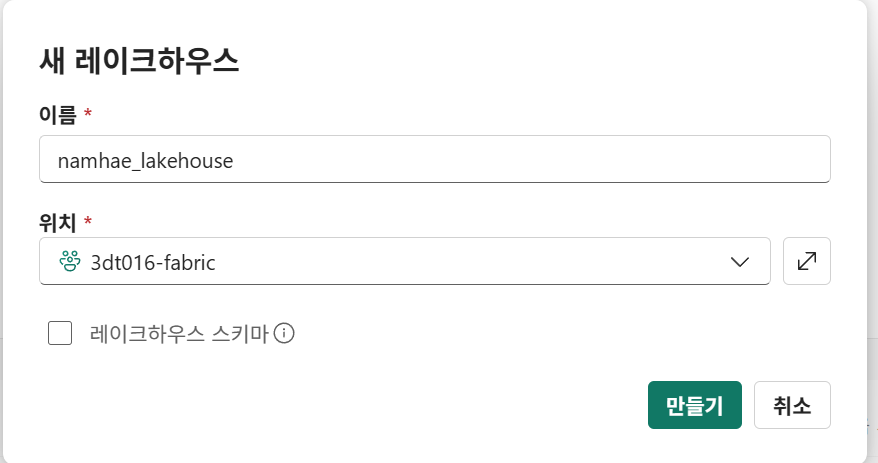Click the 이름 field label
Image resolution: width=878 pixels, height=463 pixels.
tap(58, 115)
